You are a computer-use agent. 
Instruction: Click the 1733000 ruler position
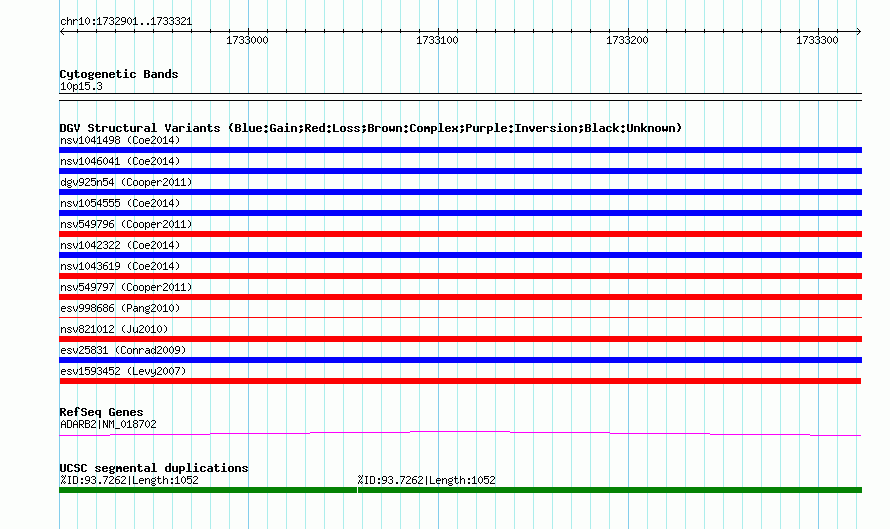[x=247, y=40]
